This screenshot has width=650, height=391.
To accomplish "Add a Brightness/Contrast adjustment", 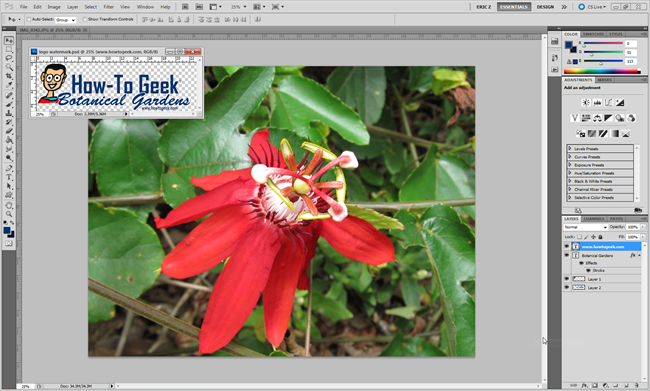I will coord(586,102).
